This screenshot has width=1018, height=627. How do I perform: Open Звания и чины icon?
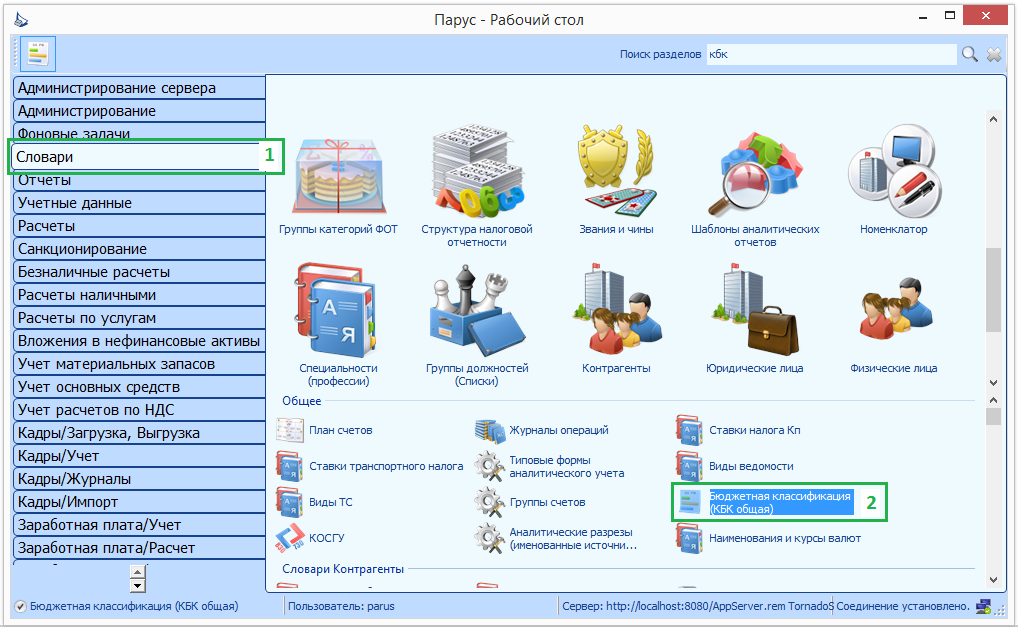[616, 171]
